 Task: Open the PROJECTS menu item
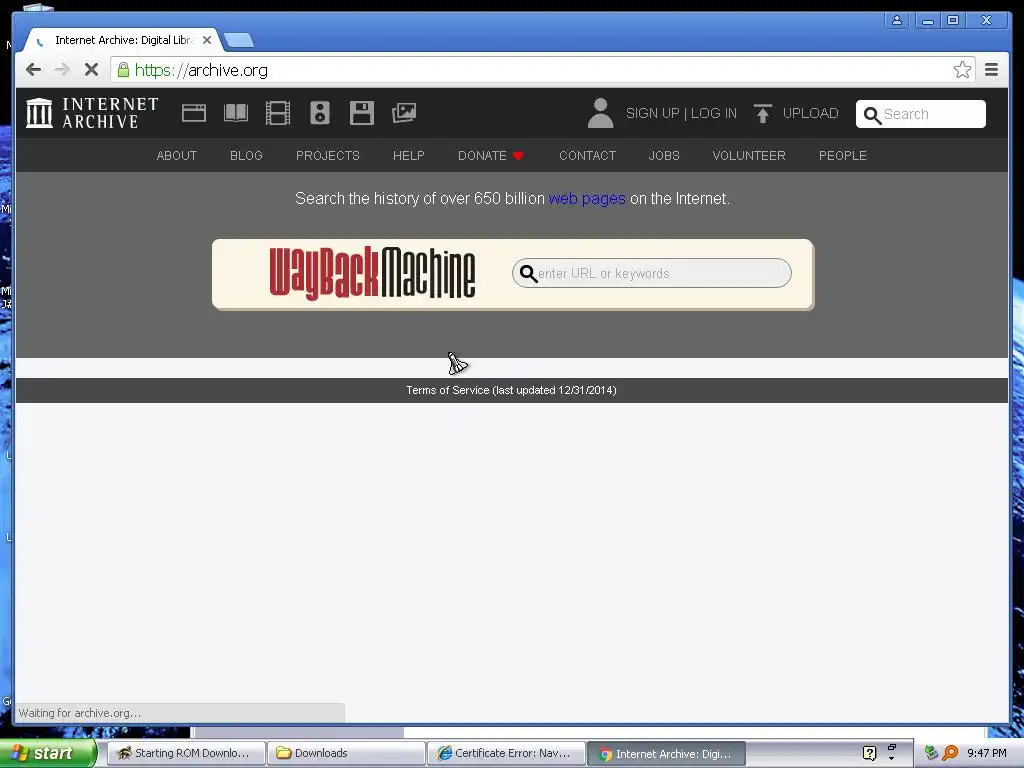pyautogui.click(x=328, y=155)
